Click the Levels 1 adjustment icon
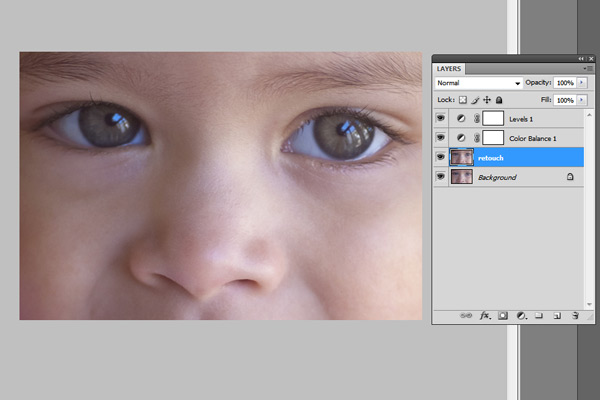The height and width of the screenshot is (400, 600). 461,119
